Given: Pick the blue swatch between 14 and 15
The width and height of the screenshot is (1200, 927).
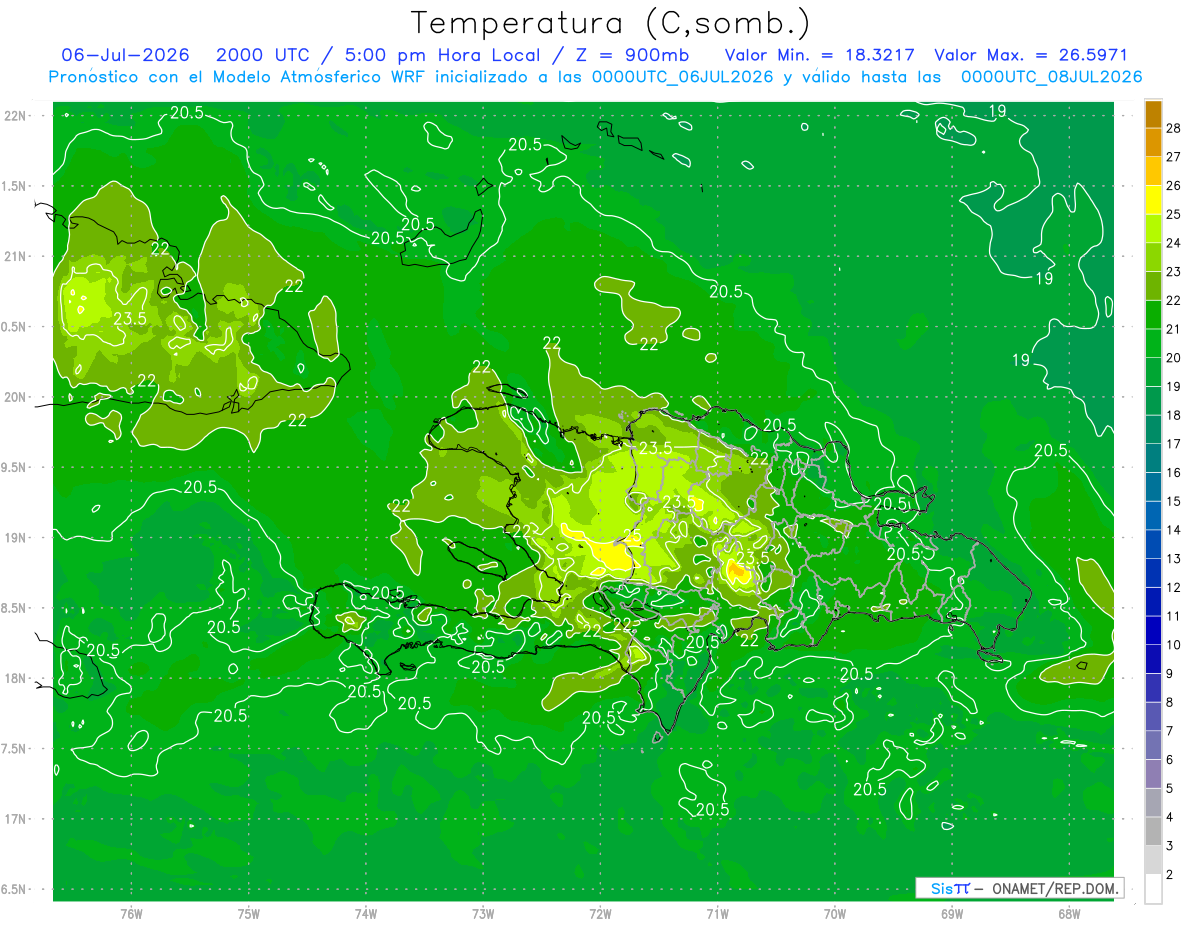Looking at the screenshot, I should pos(1154,516).
